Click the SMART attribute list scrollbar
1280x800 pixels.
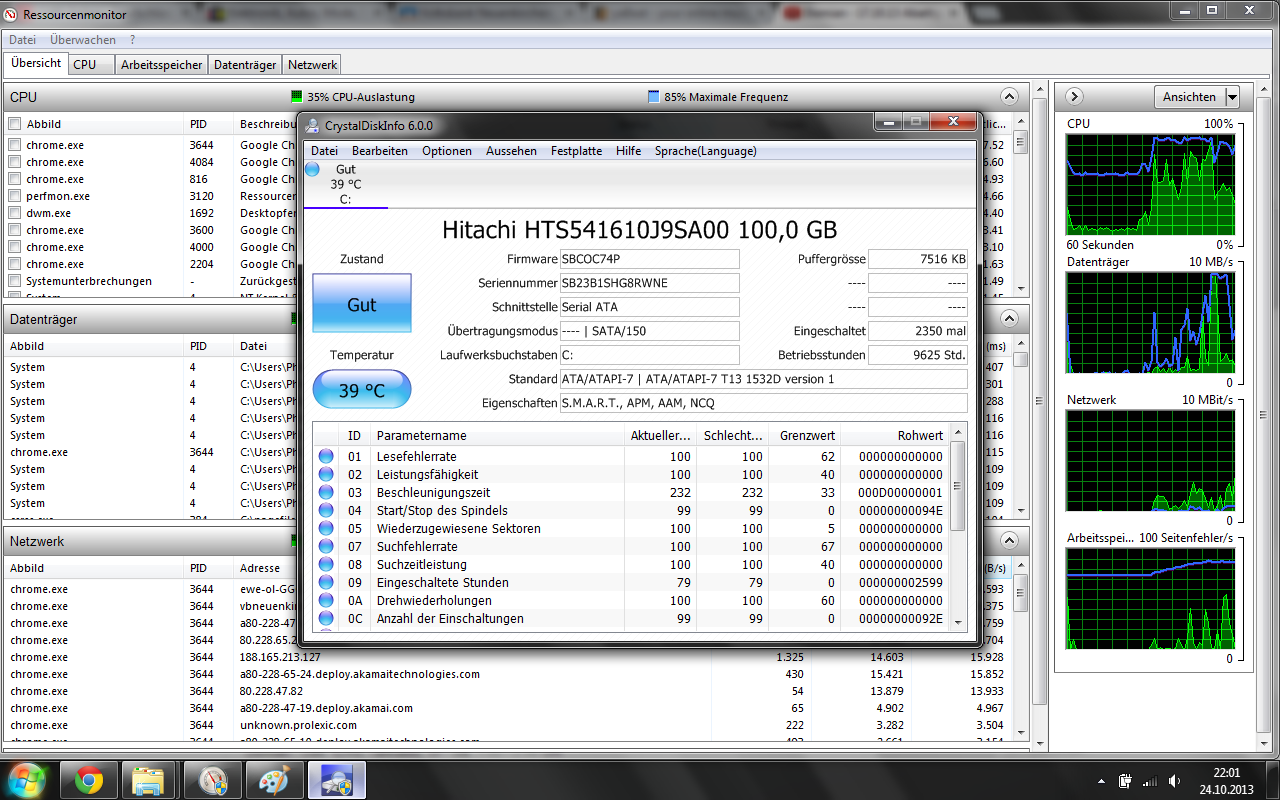[x=958, y=527]
